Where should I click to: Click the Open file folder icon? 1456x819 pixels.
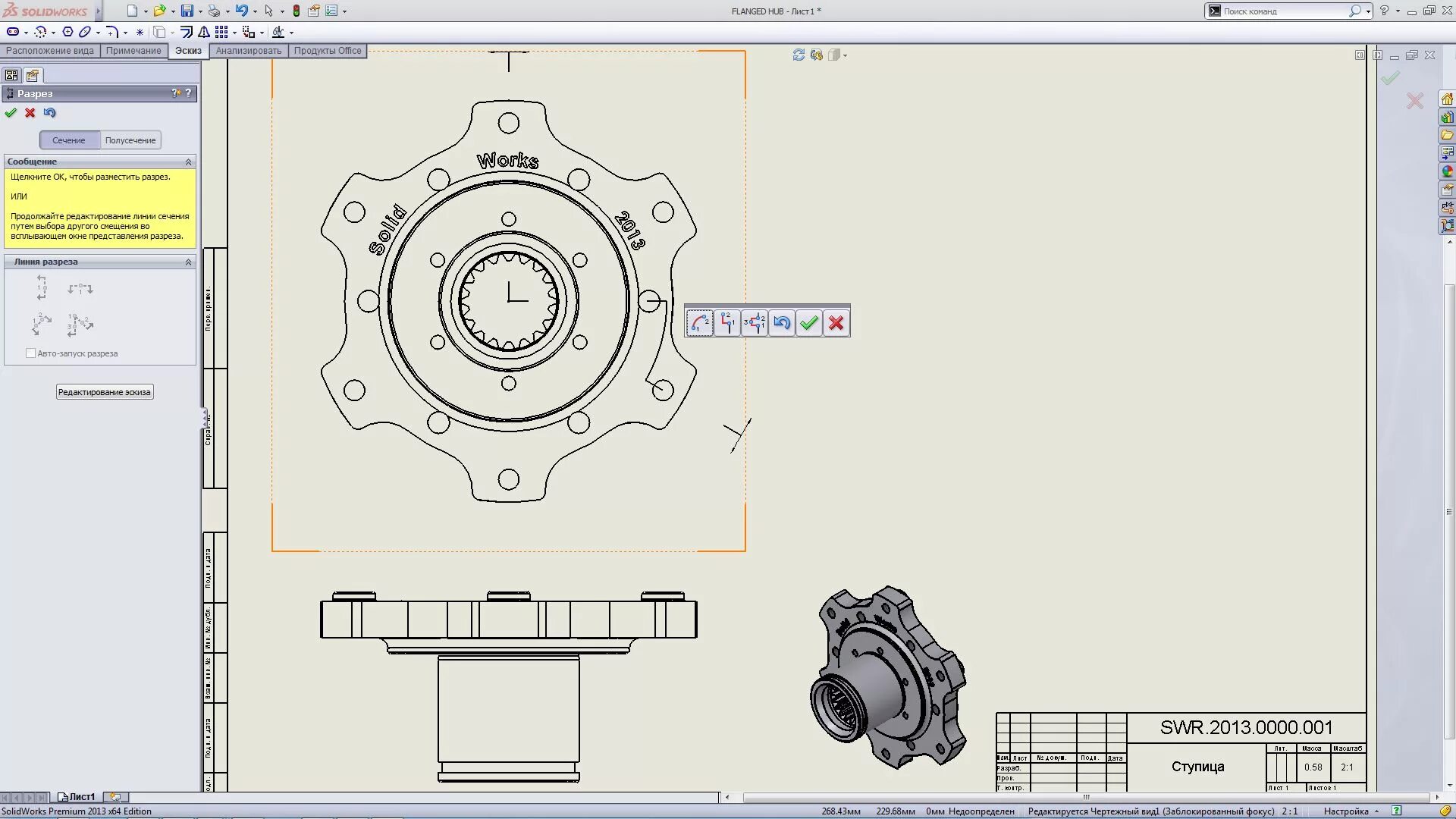coord(159,11)
